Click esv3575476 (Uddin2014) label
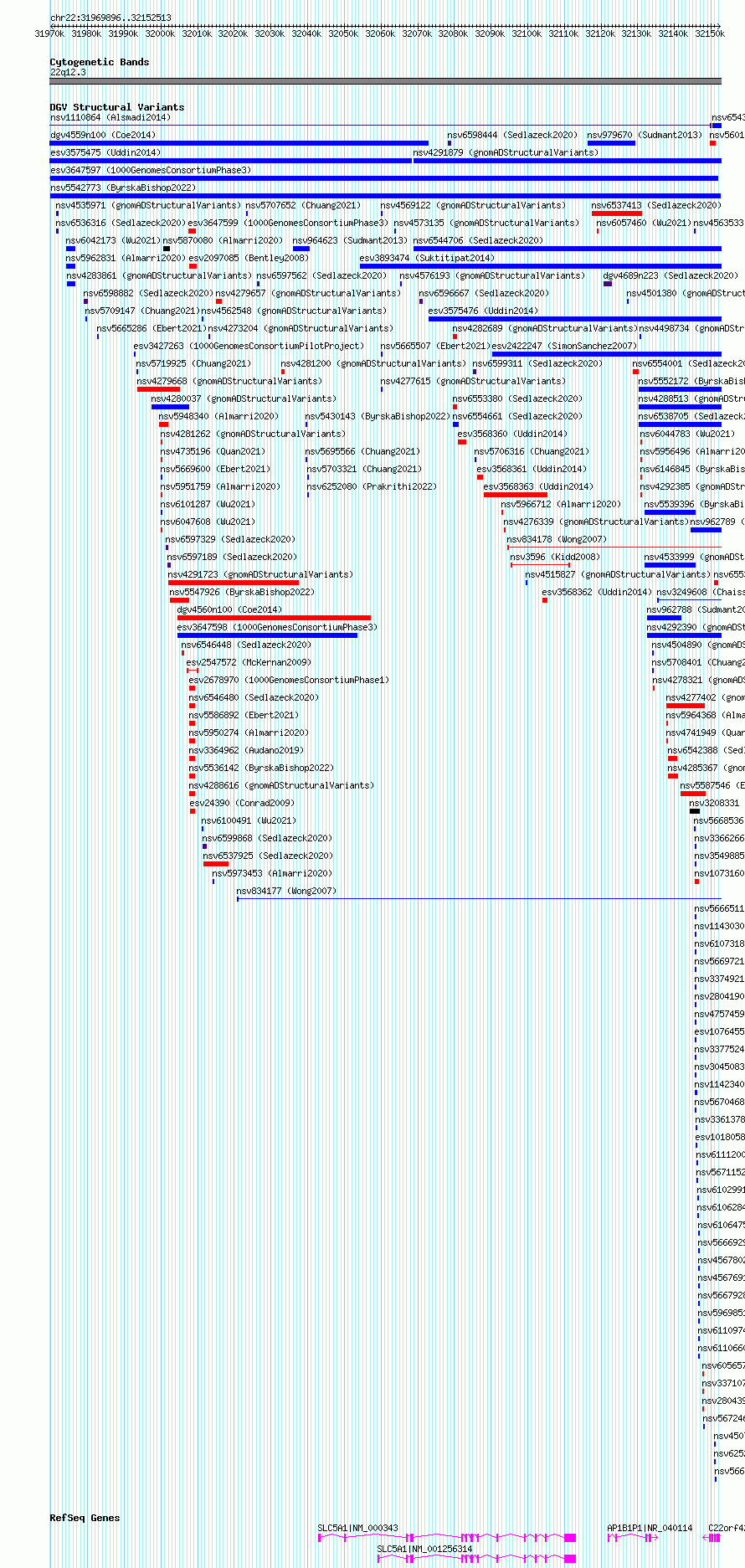Viewport: 745px width, 1568px height. pos(483,311)
